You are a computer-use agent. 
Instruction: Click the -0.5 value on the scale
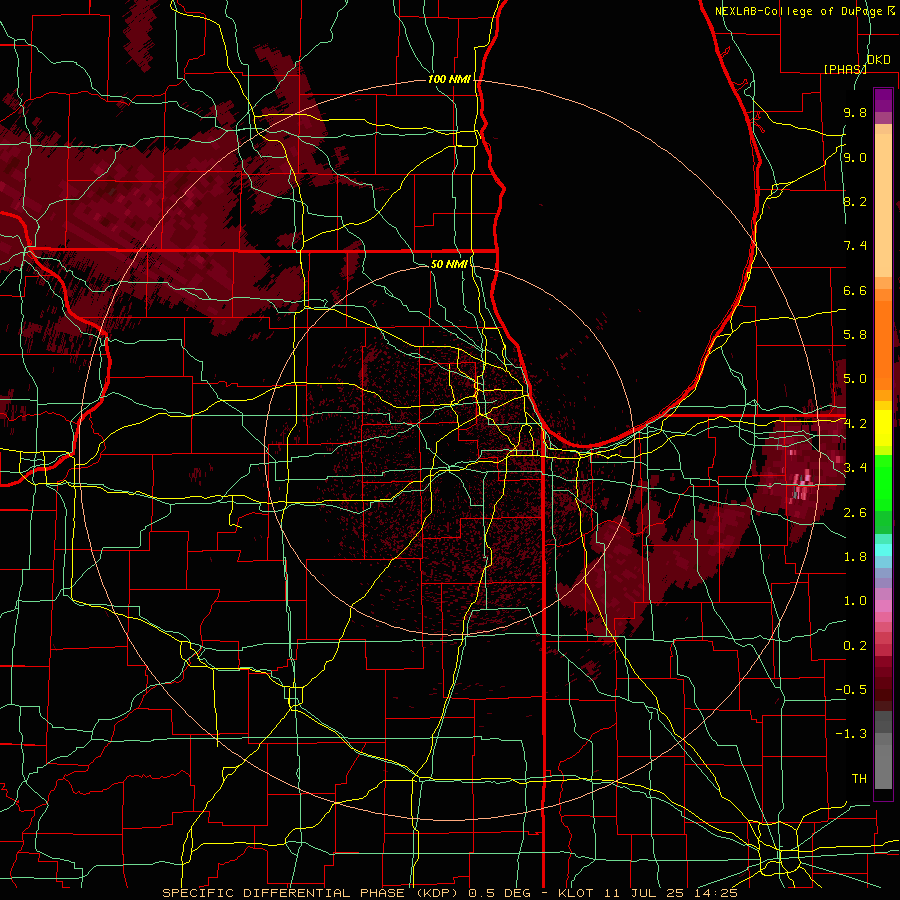[x=851, y=689]
